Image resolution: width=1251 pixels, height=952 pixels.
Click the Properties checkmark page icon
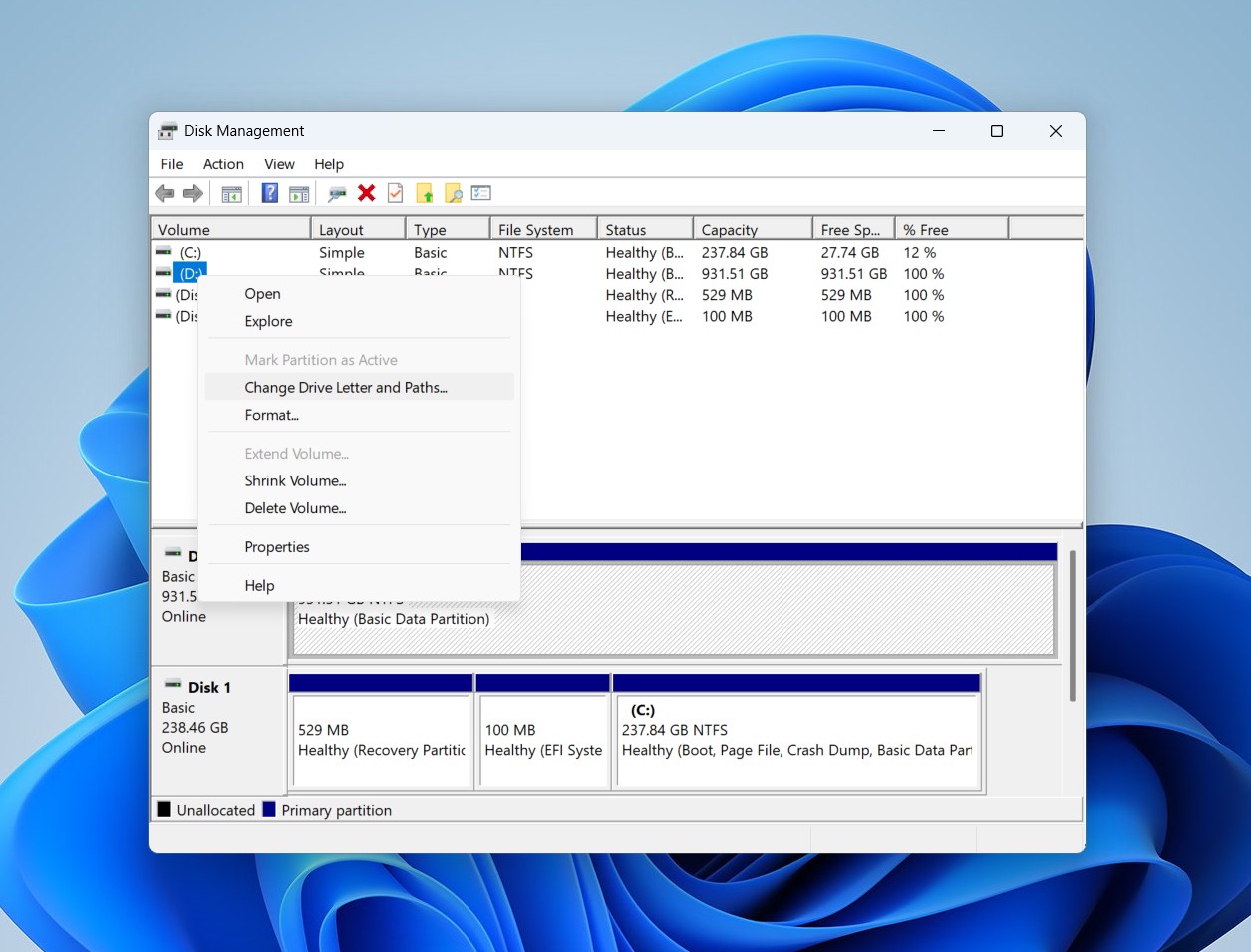(x=396, y=193)
